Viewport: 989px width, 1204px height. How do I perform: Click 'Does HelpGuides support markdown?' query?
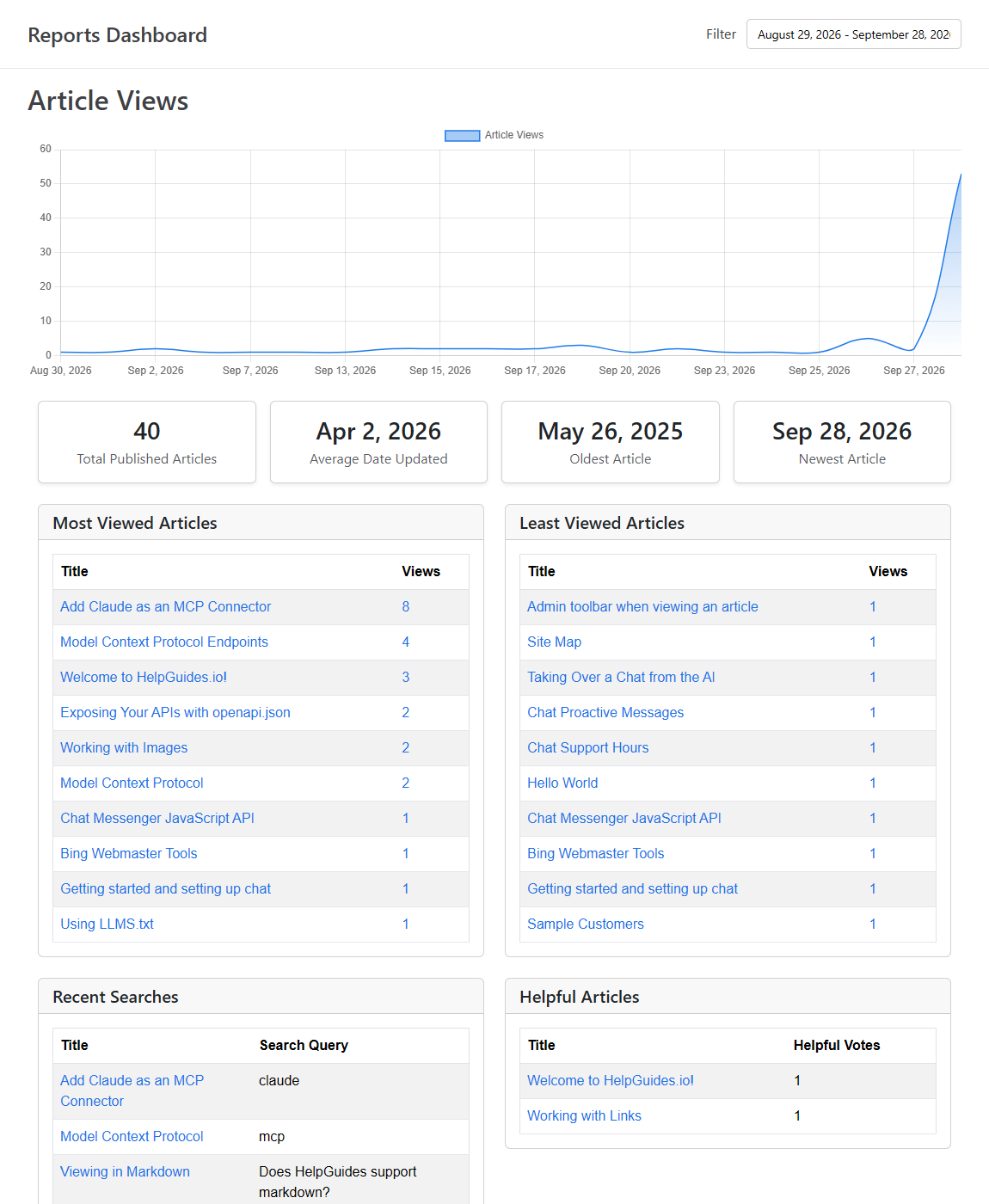pos(337,1182)
